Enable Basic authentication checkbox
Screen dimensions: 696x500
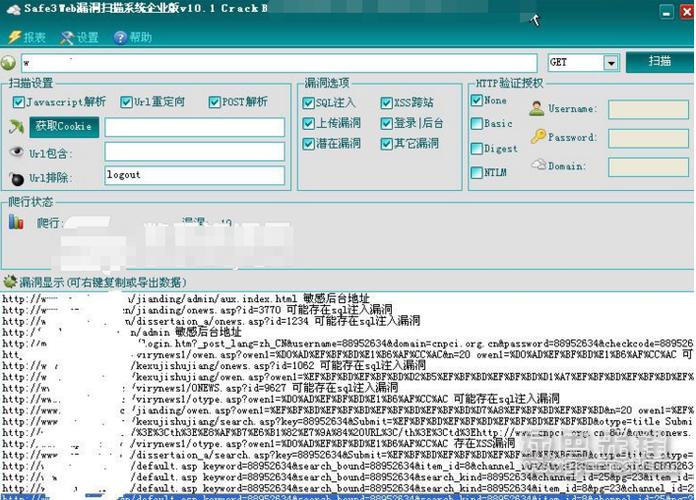click(476, 123)
